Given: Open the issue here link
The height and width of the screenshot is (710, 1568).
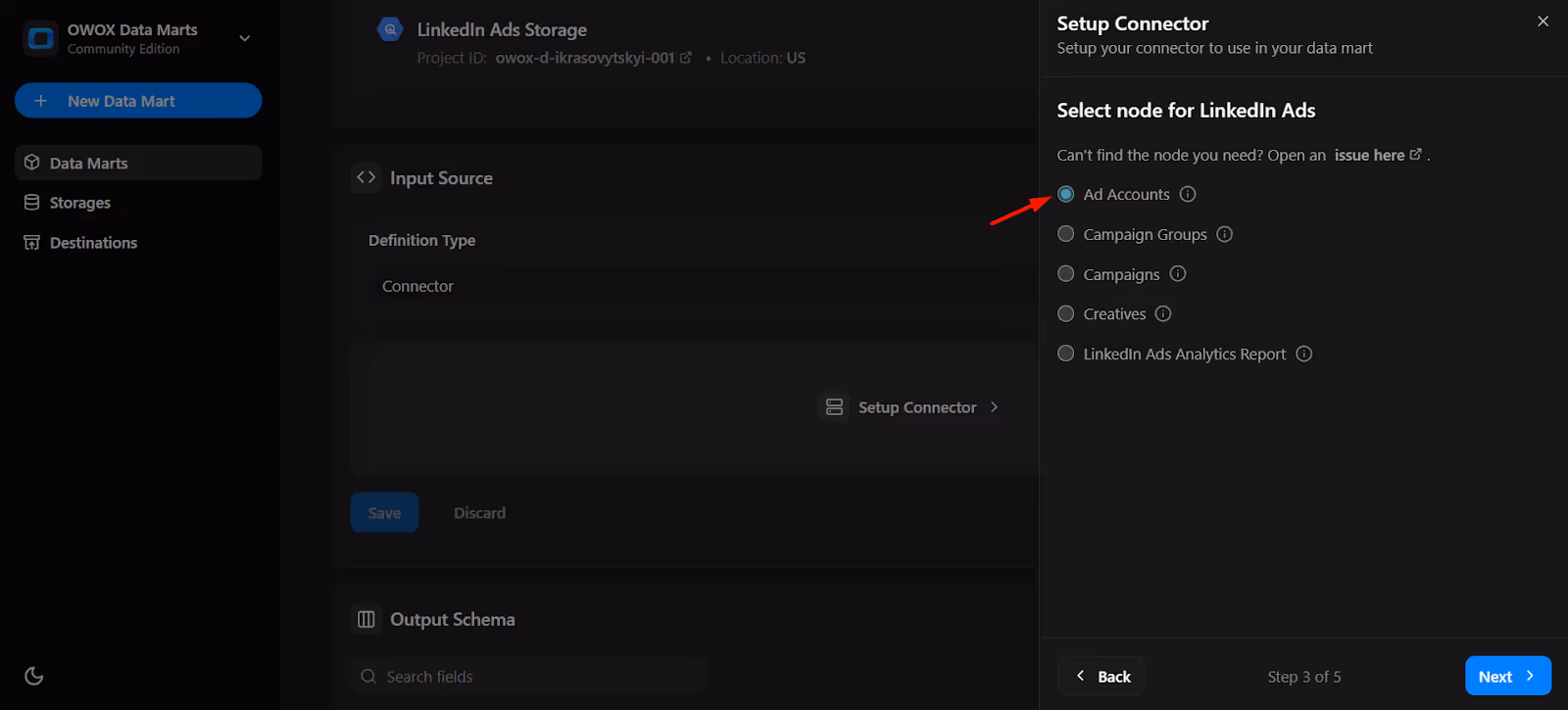Looking at the screenshot, I should tap(1377, 155).
